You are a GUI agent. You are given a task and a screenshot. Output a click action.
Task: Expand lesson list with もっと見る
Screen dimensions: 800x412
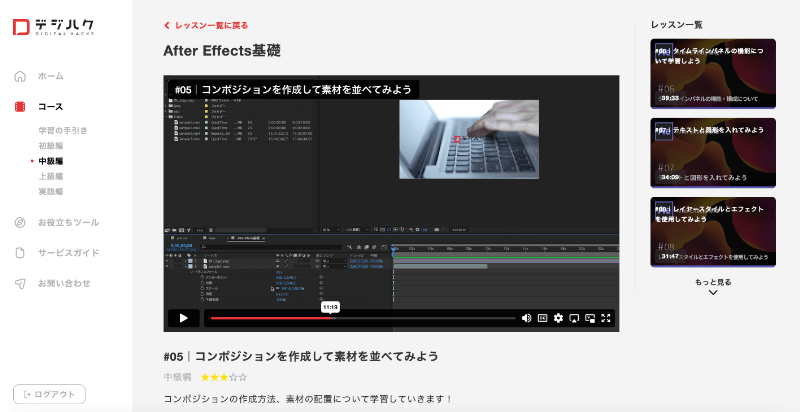[x=712, y=287]
